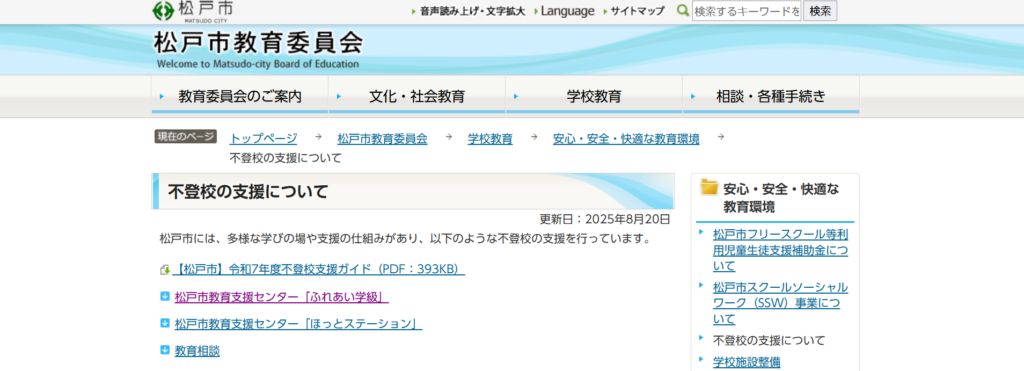Click the yellow folder icon in sidebar
This screenshot has height=371, width=1024.
[x=709, y=188]
